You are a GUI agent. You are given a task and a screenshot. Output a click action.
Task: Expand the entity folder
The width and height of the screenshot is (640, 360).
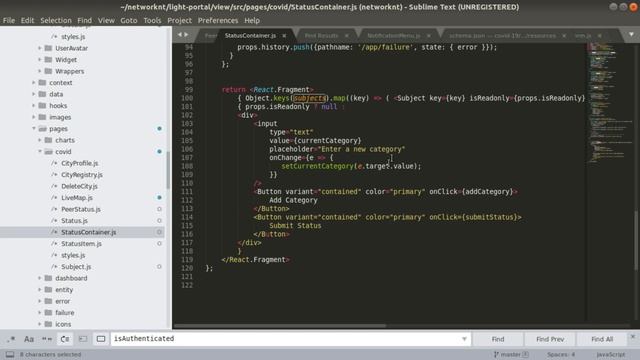(x=40, y=289)
